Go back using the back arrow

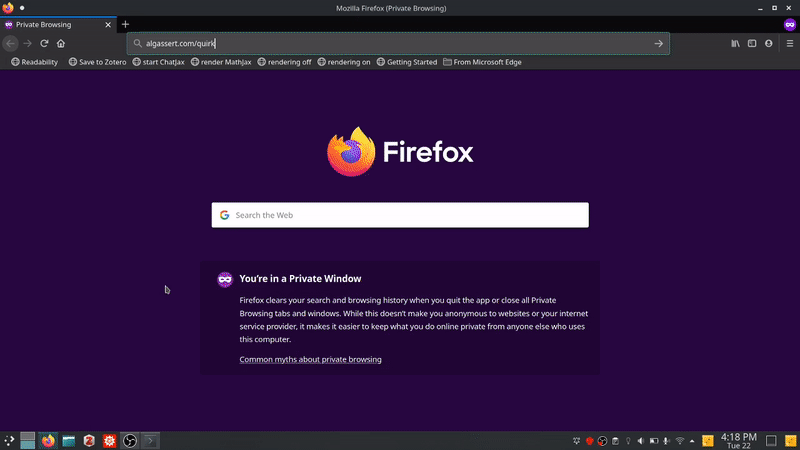(11, 43)
